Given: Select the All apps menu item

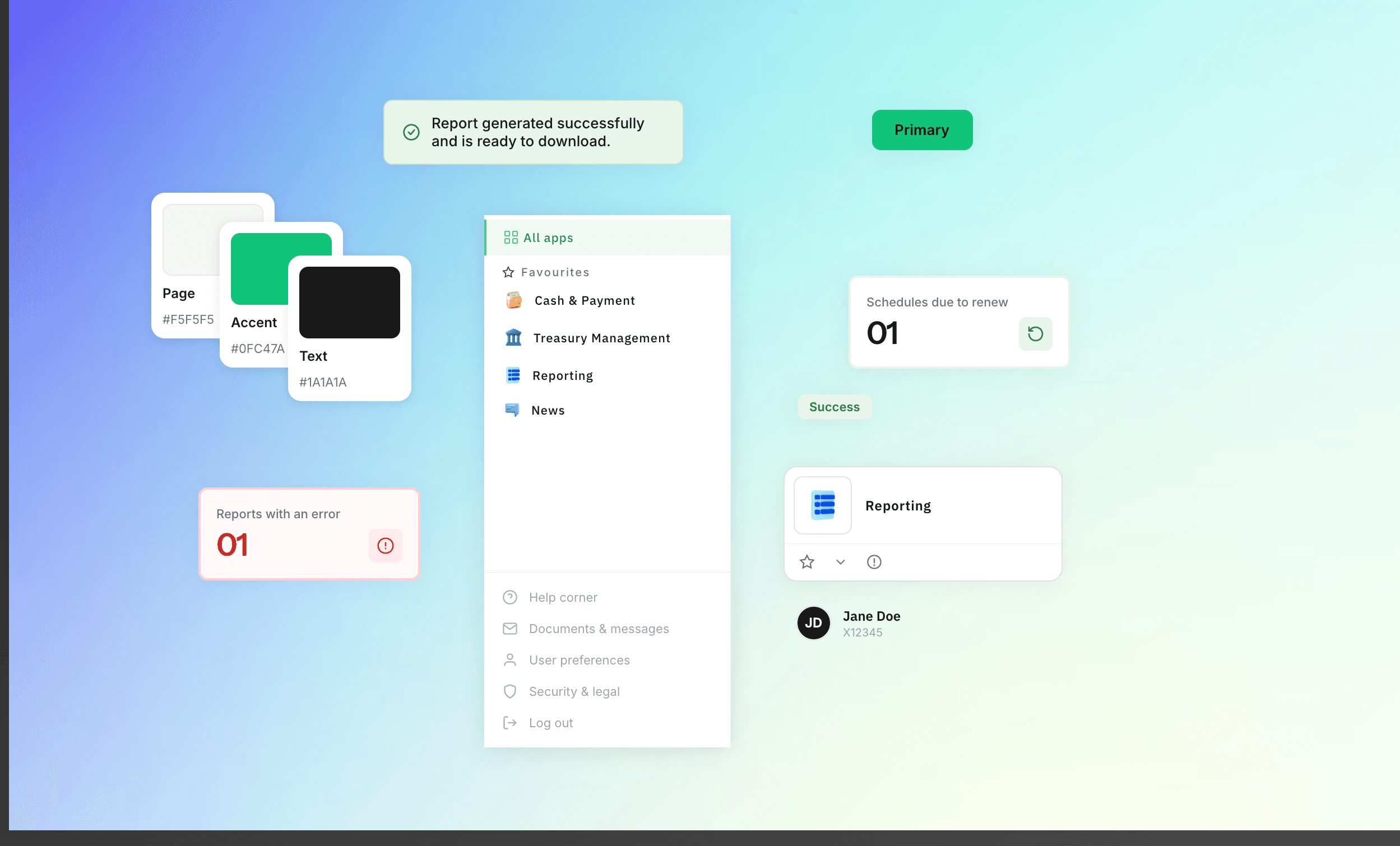Looking at the screenshot, I should pos(607,238).
